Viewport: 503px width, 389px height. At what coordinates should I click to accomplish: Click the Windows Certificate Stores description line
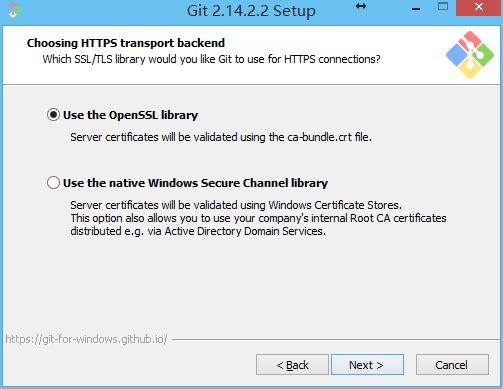pyautogui.click(x=236, y=205)
